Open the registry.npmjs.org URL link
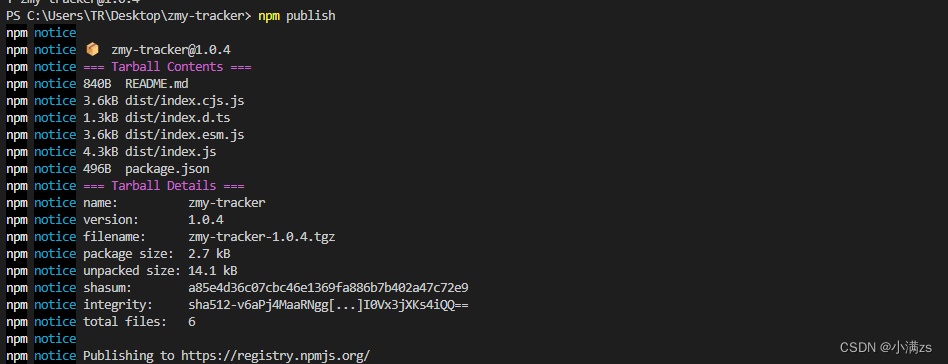The width and height of the screenshot is (948, 364). (275, 356)
